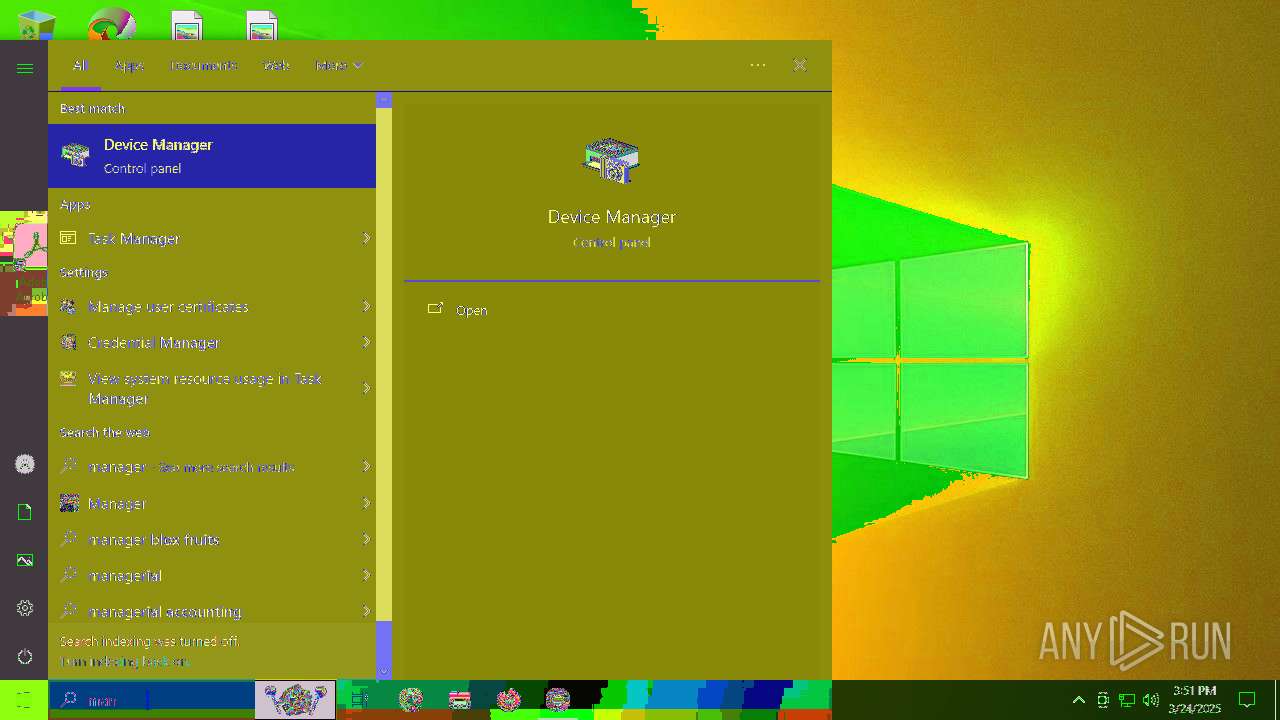This screenshot has width=1280, height=720.
Task: Expand Task Manager result arrow
Action: (x=366, y=238)
